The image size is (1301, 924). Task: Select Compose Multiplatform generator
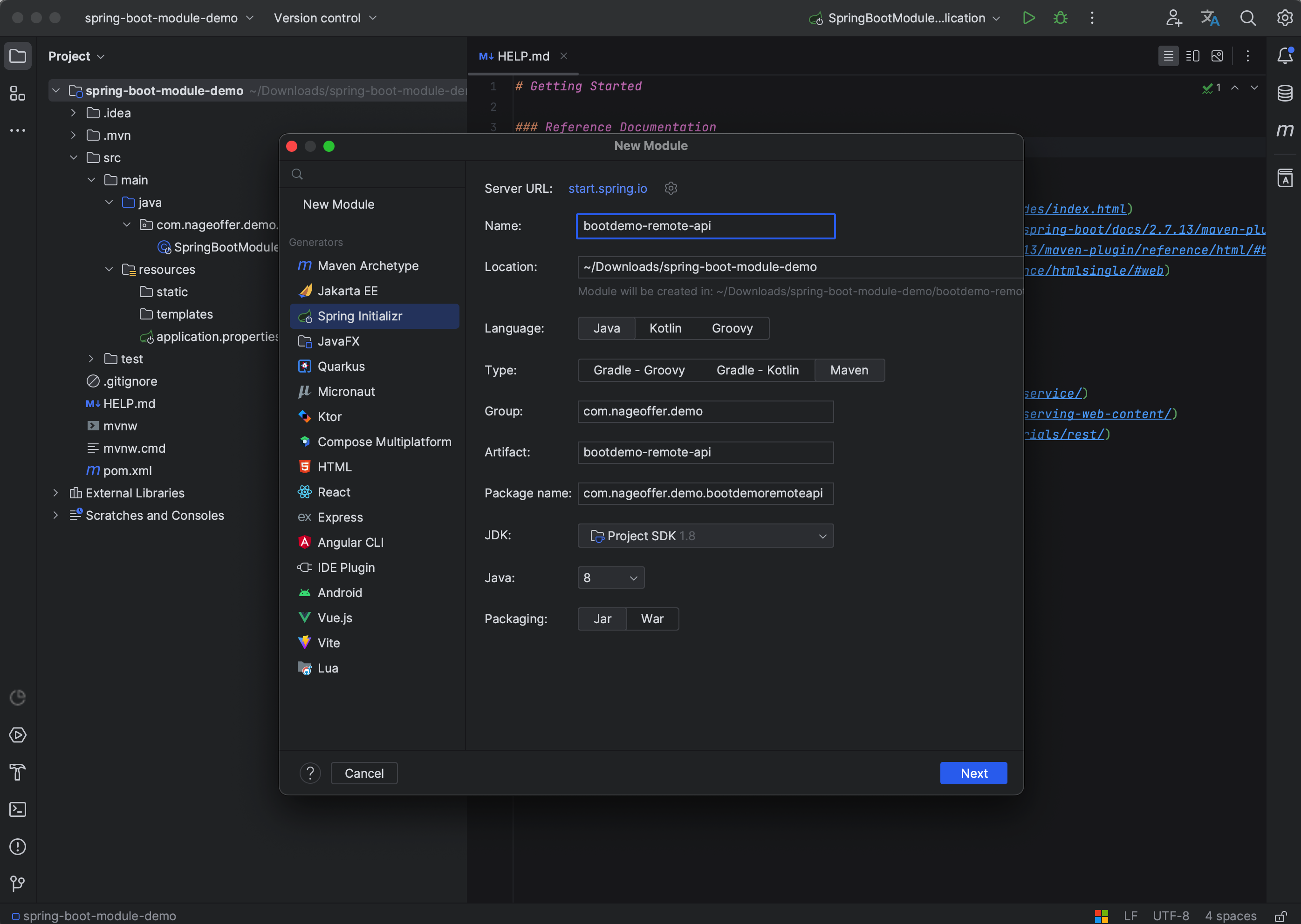tap(375, 442)
